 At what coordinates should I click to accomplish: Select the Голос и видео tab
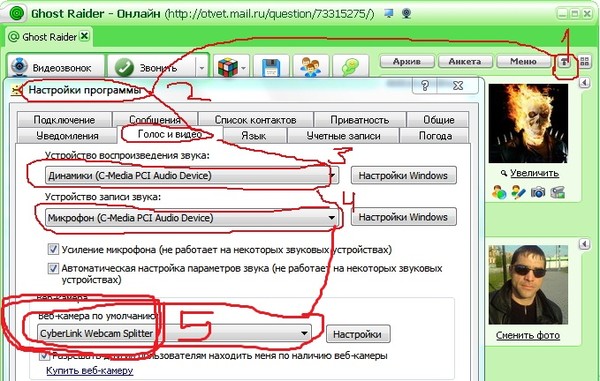(x=170, y=134)
